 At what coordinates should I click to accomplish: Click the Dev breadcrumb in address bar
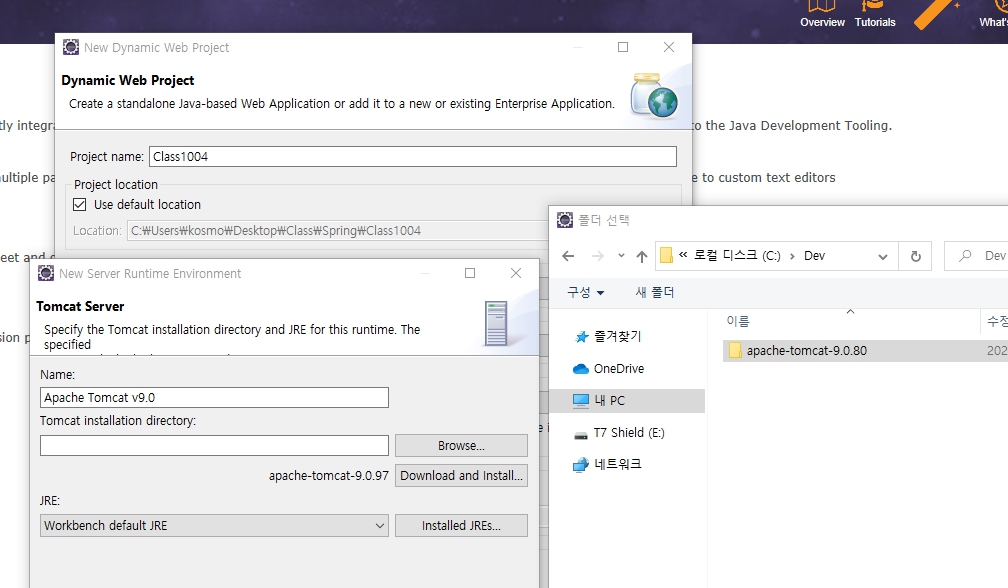[814, 256]
